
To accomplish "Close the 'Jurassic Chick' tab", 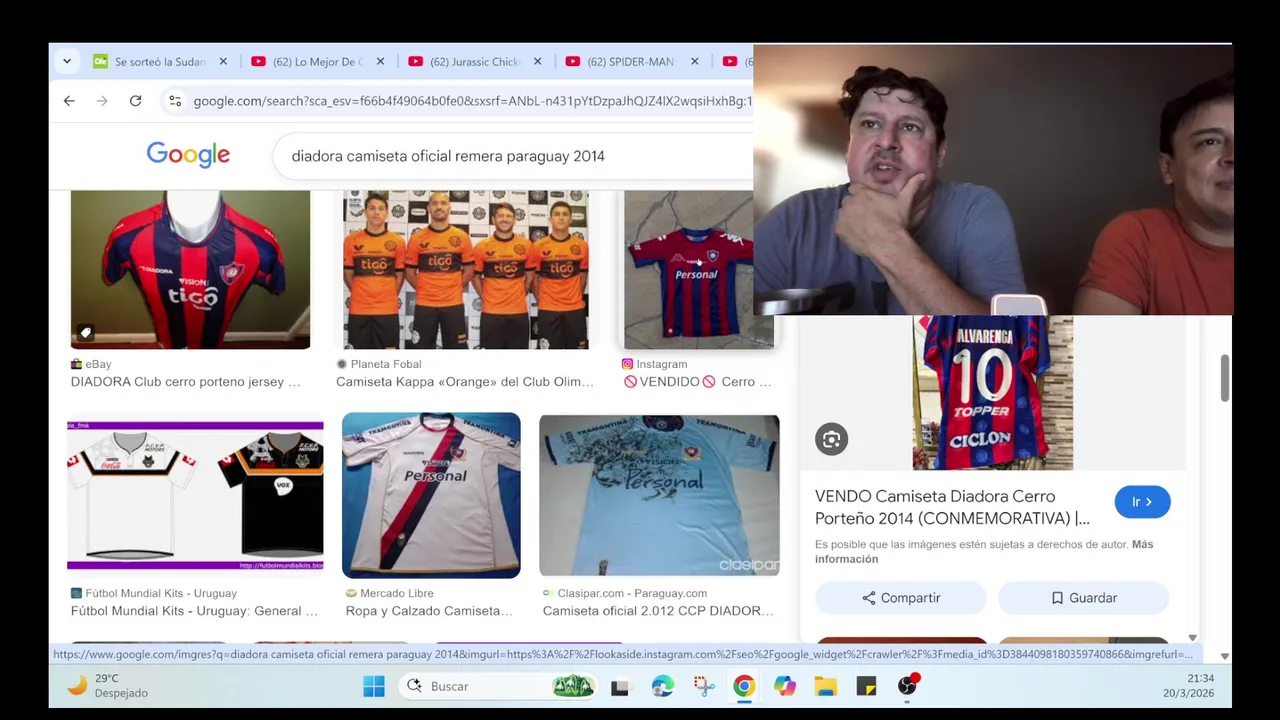I will pos(537,61).
